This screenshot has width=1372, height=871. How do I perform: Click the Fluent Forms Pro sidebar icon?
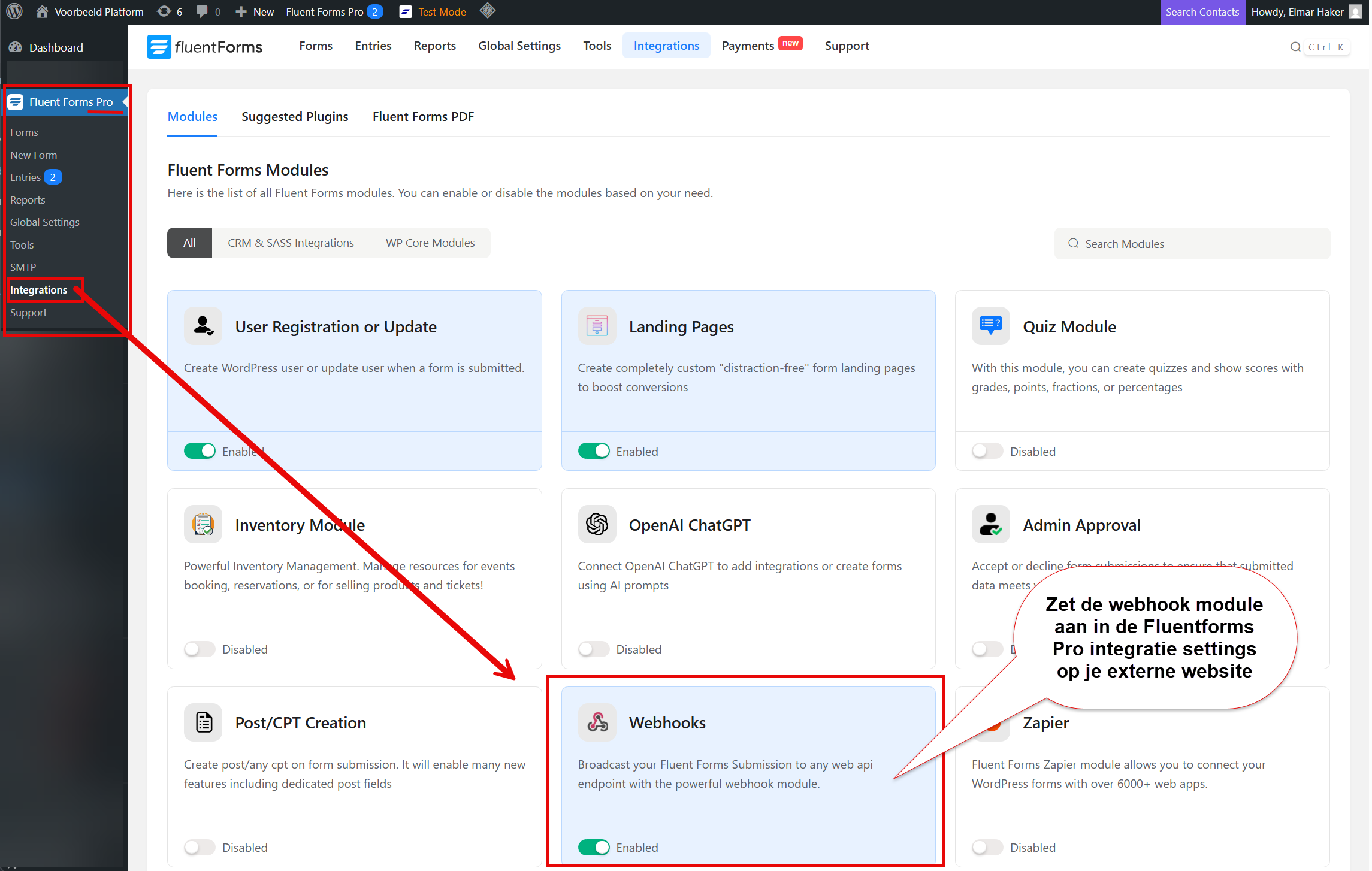pyautogui.click(x=16, y=102)
